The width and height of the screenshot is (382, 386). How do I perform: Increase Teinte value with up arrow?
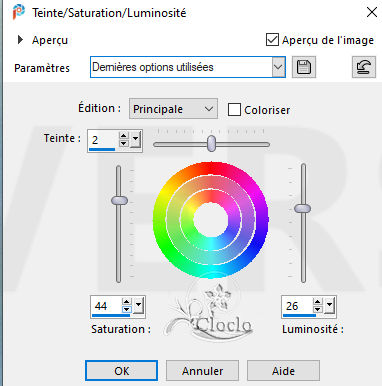click(x=124, y=136)
